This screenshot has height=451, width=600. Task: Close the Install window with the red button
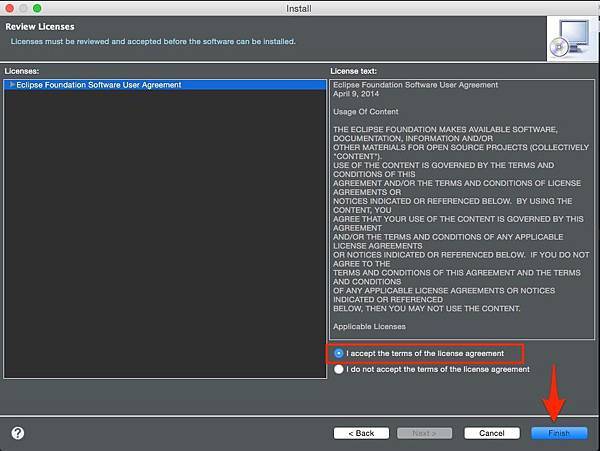click(x=9, y=8)
